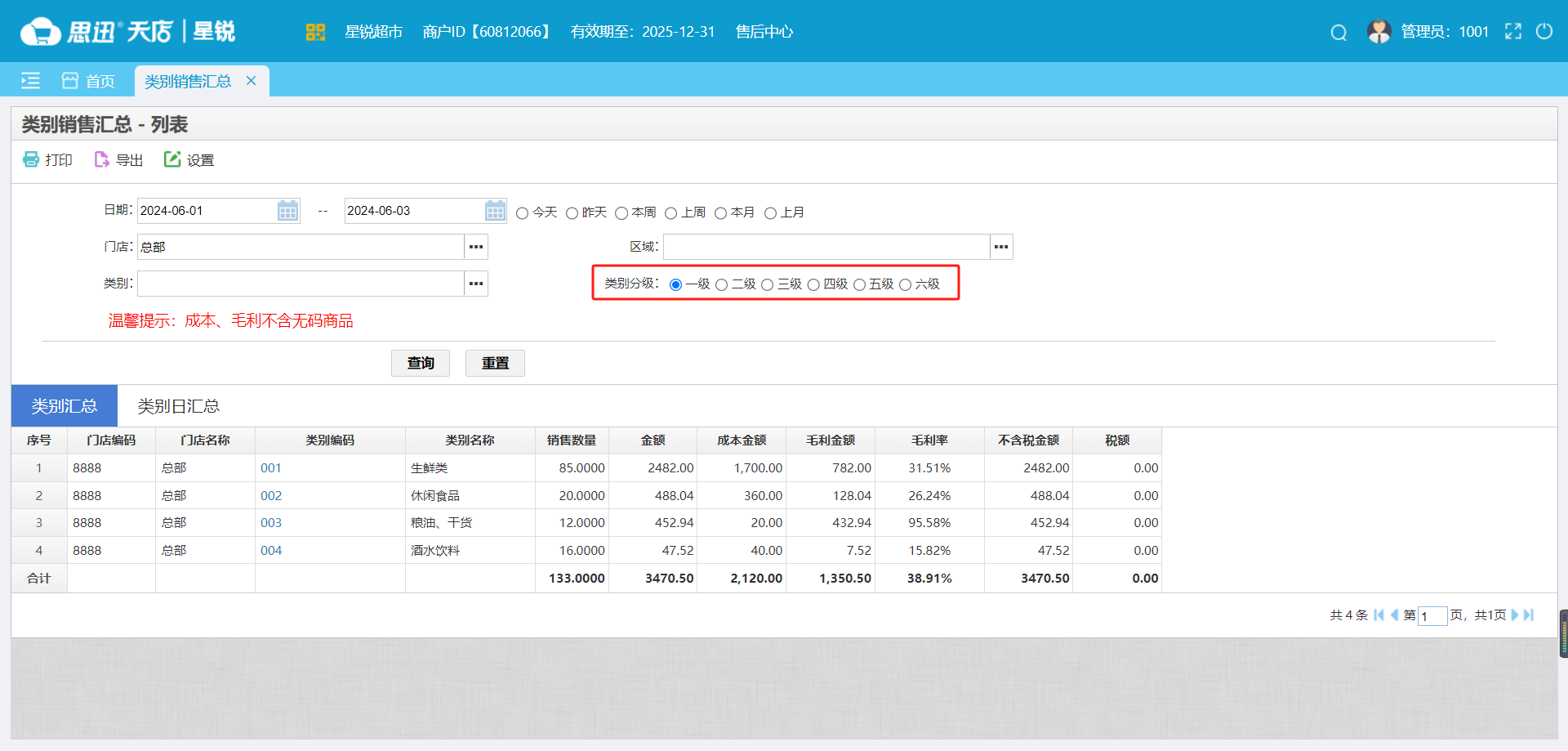Switch to the 首页 tab
Image resolution: width=1568 pixels, height=751 pixels.
point(88,81)
